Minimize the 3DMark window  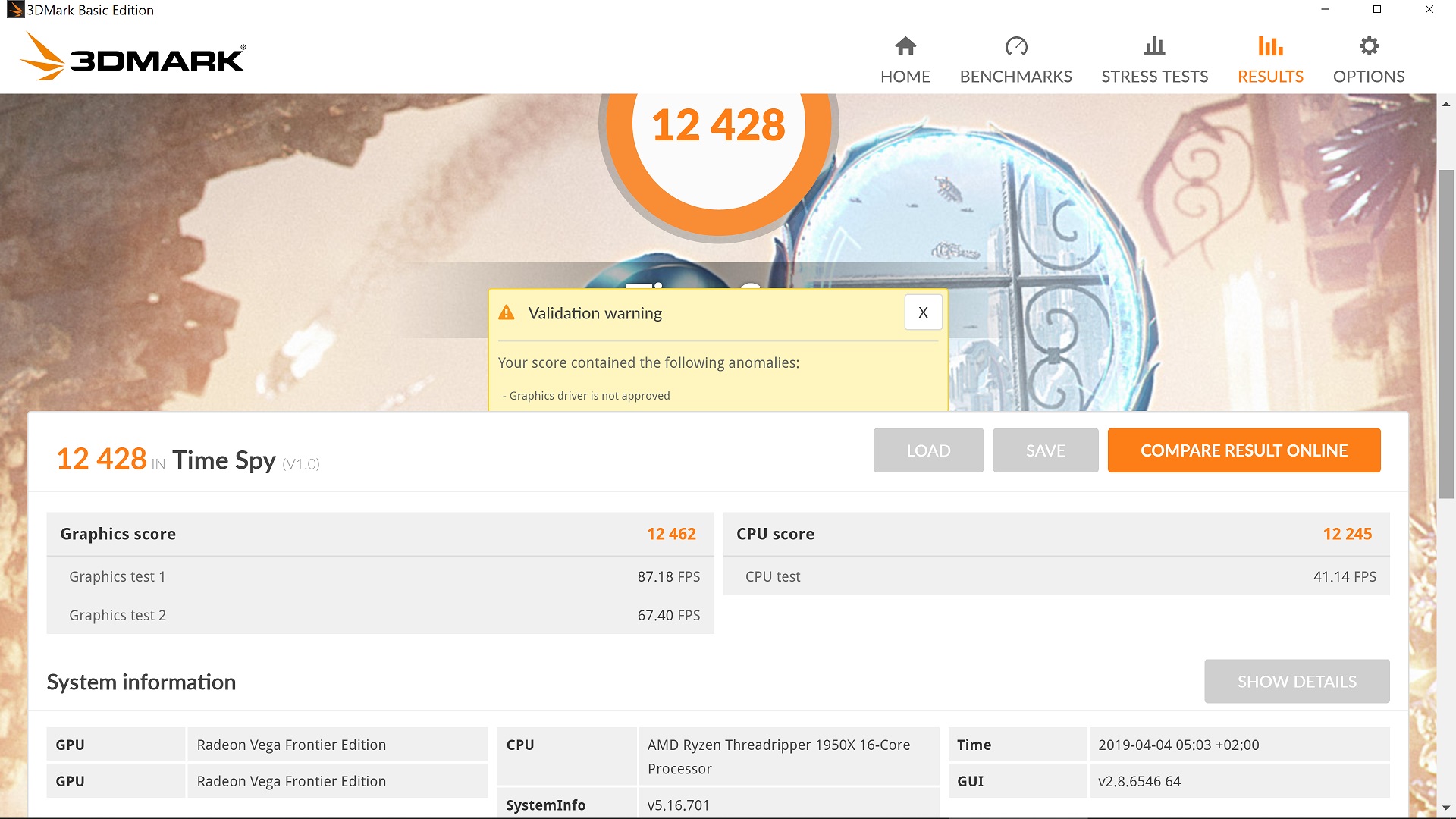pyautogui.click(x=1325, y=10)
